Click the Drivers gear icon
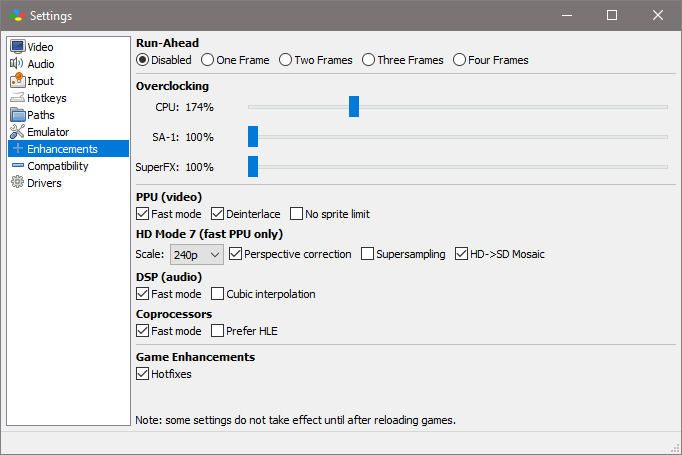This screenshot has width=682, height=455. 17,182
